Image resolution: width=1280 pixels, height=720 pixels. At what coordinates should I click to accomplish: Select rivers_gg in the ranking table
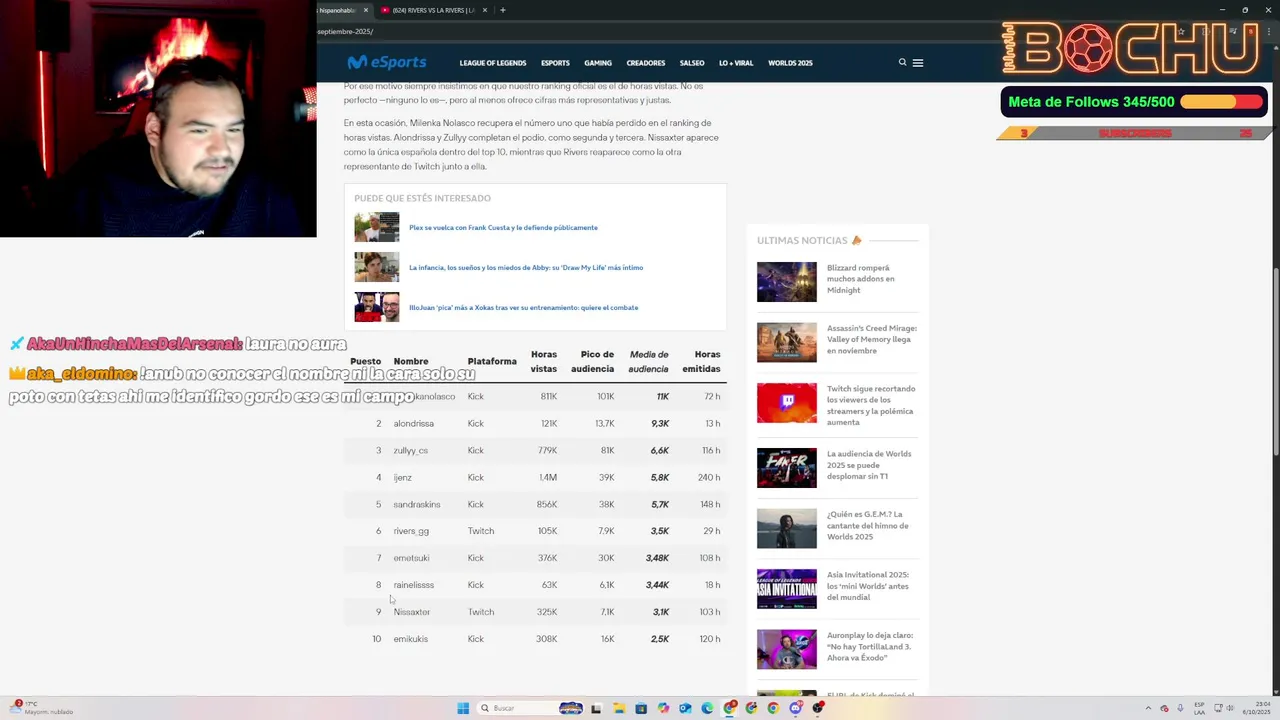click(411, 532)
